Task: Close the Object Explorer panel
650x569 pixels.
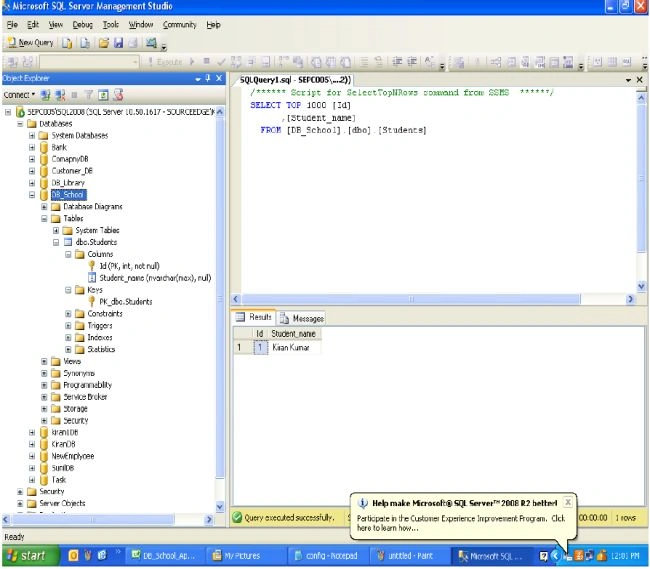Action: click(x=219, y=78)
